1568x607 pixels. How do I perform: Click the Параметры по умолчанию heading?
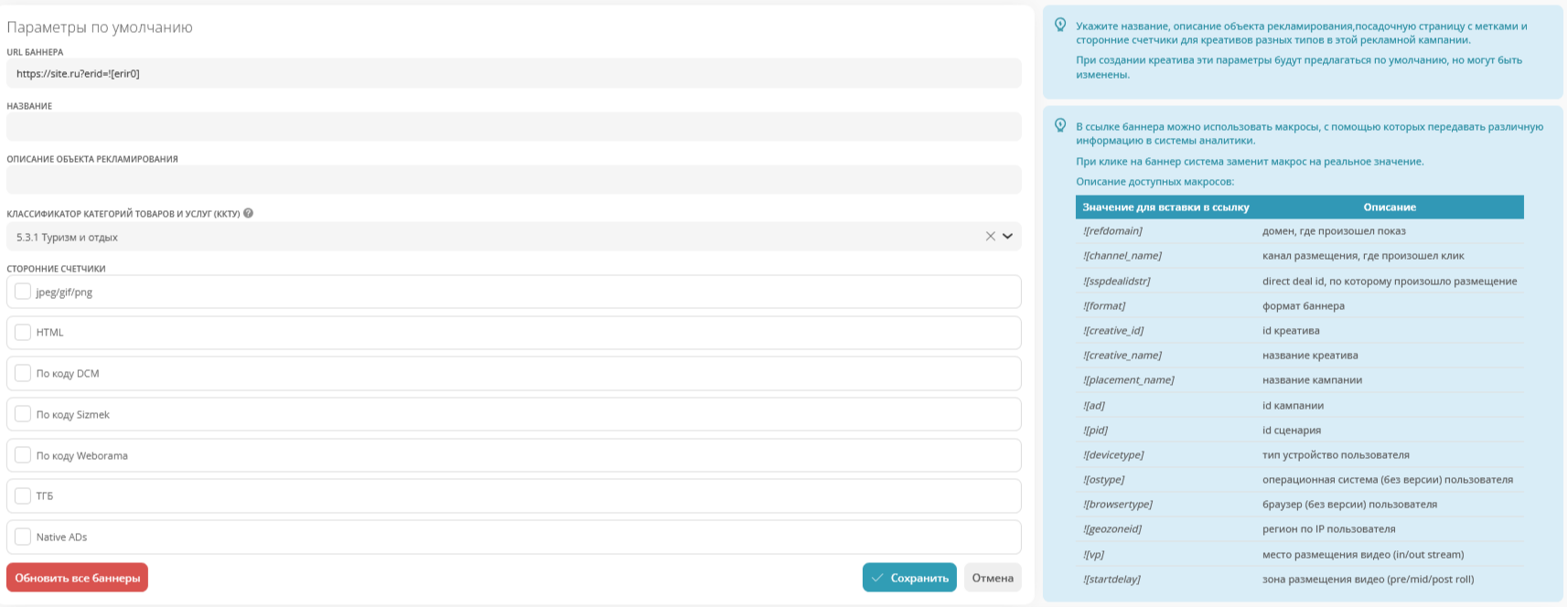click(x=100, y=27)
